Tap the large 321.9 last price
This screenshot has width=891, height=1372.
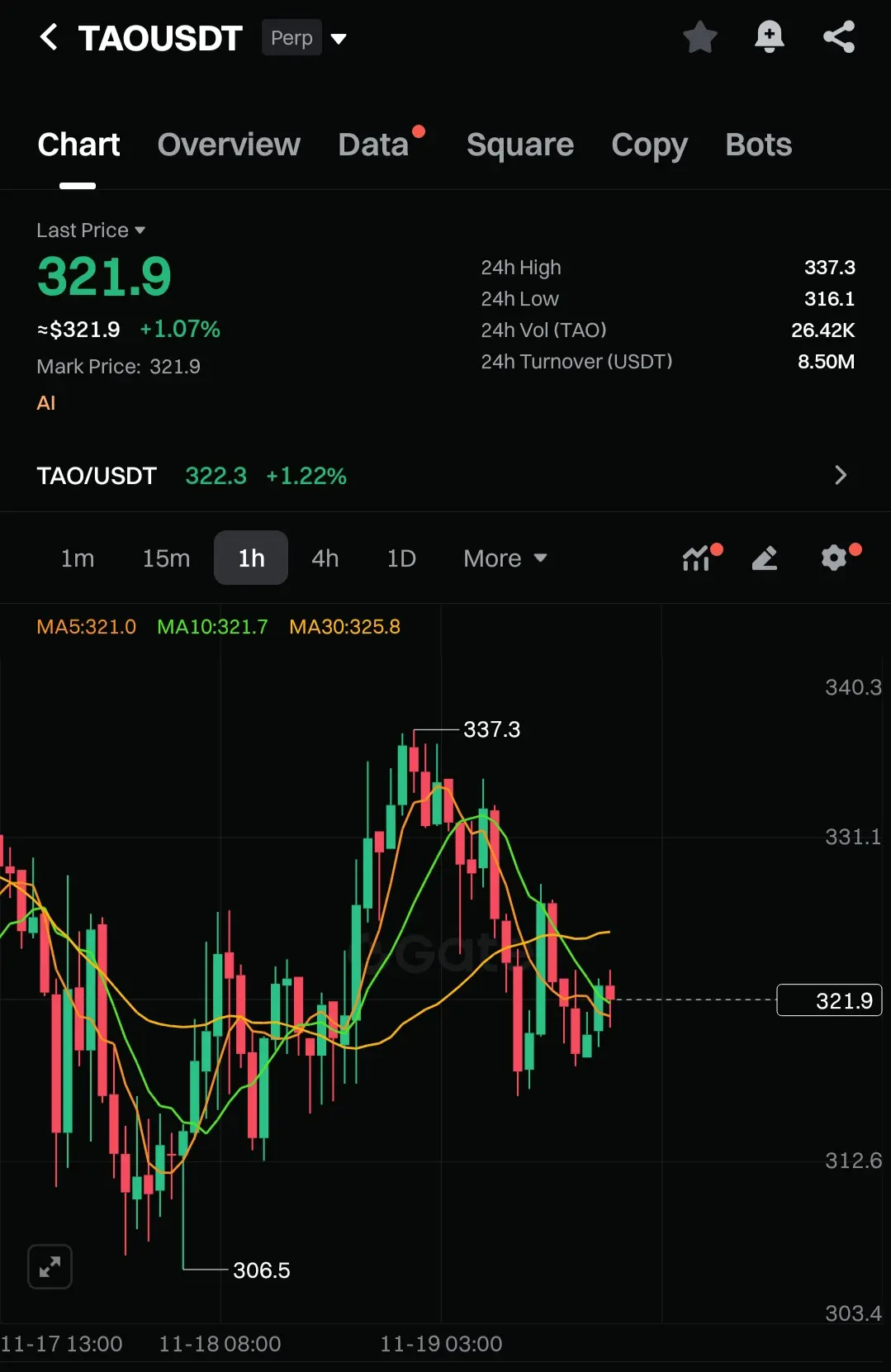[x=104, y=276]
